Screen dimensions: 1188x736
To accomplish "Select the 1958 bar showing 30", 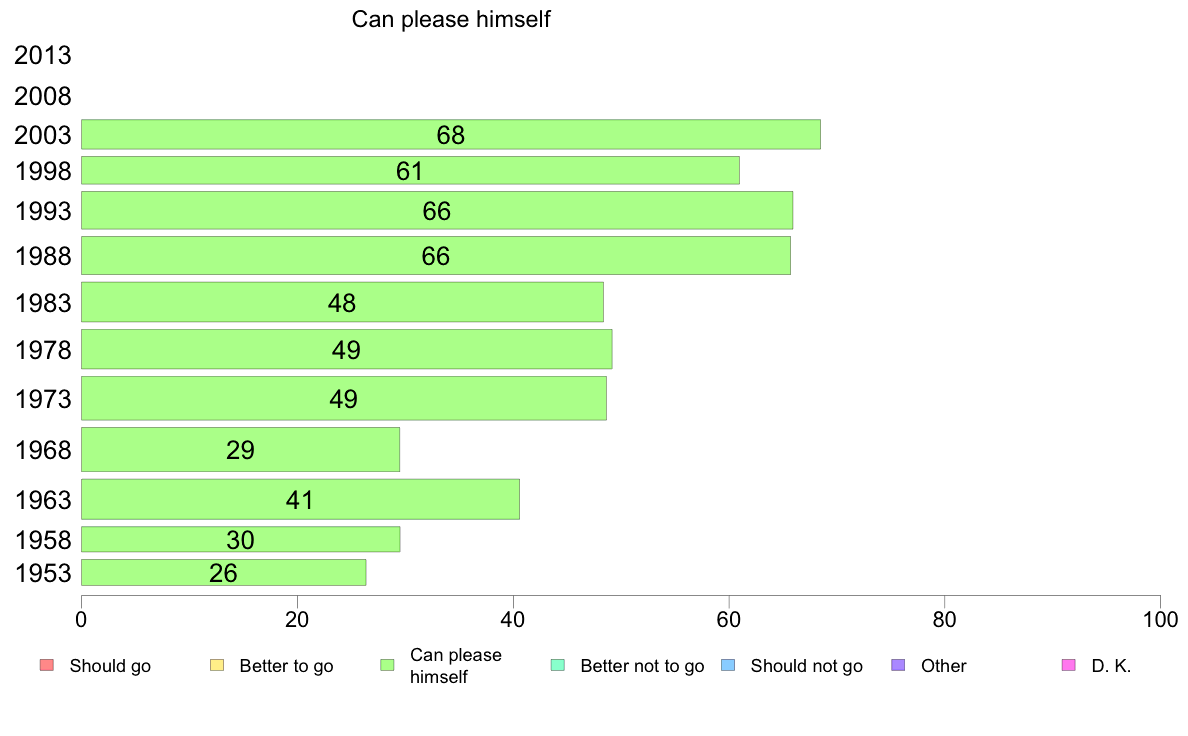I will click(x=240, y=540).
